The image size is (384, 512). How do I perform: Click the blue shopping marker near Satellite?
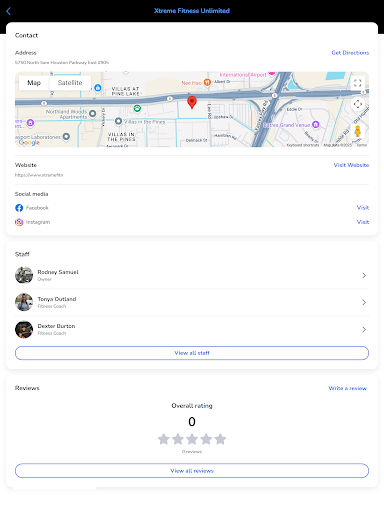(98, 88)
